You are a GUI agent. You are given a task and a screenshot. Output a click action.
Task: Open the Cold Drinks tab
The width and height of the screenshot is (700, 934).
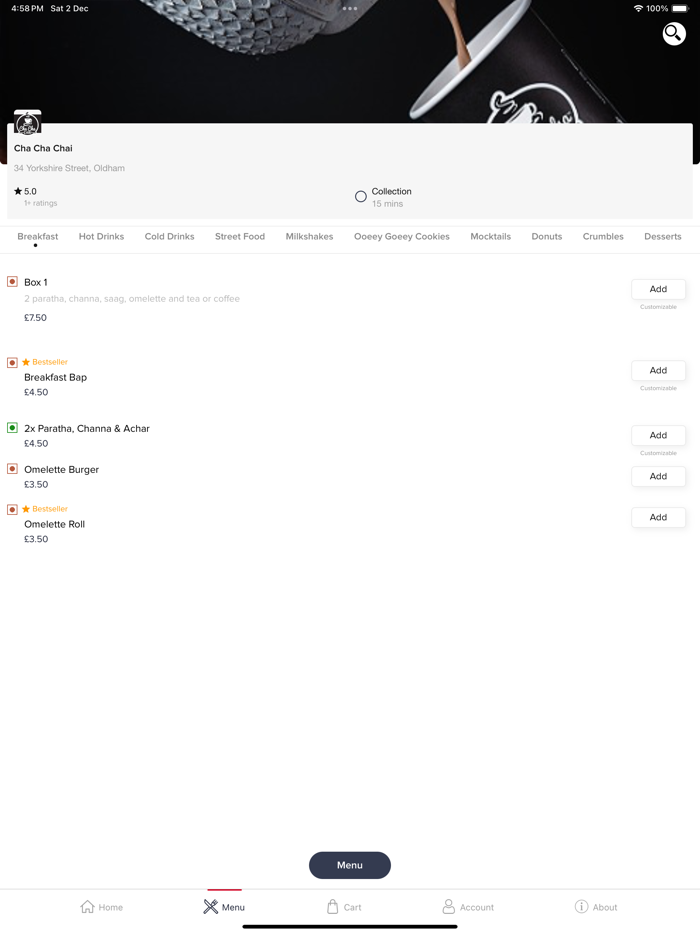click(x=169, y=236)
